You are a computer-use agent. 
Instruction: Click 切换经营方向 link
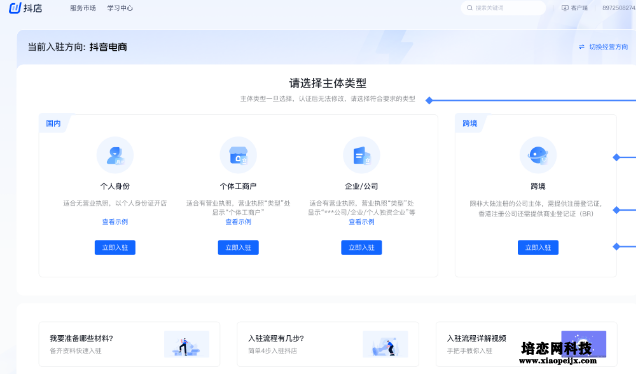tap(608, 47)
